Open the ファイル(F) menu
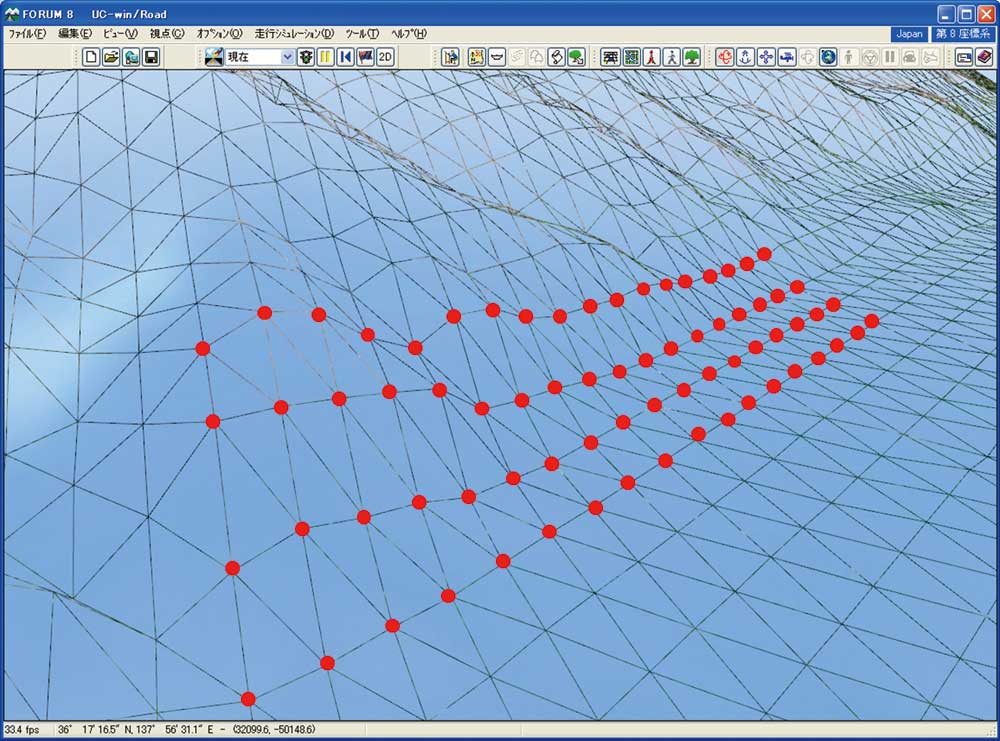 tap(27, 34)
